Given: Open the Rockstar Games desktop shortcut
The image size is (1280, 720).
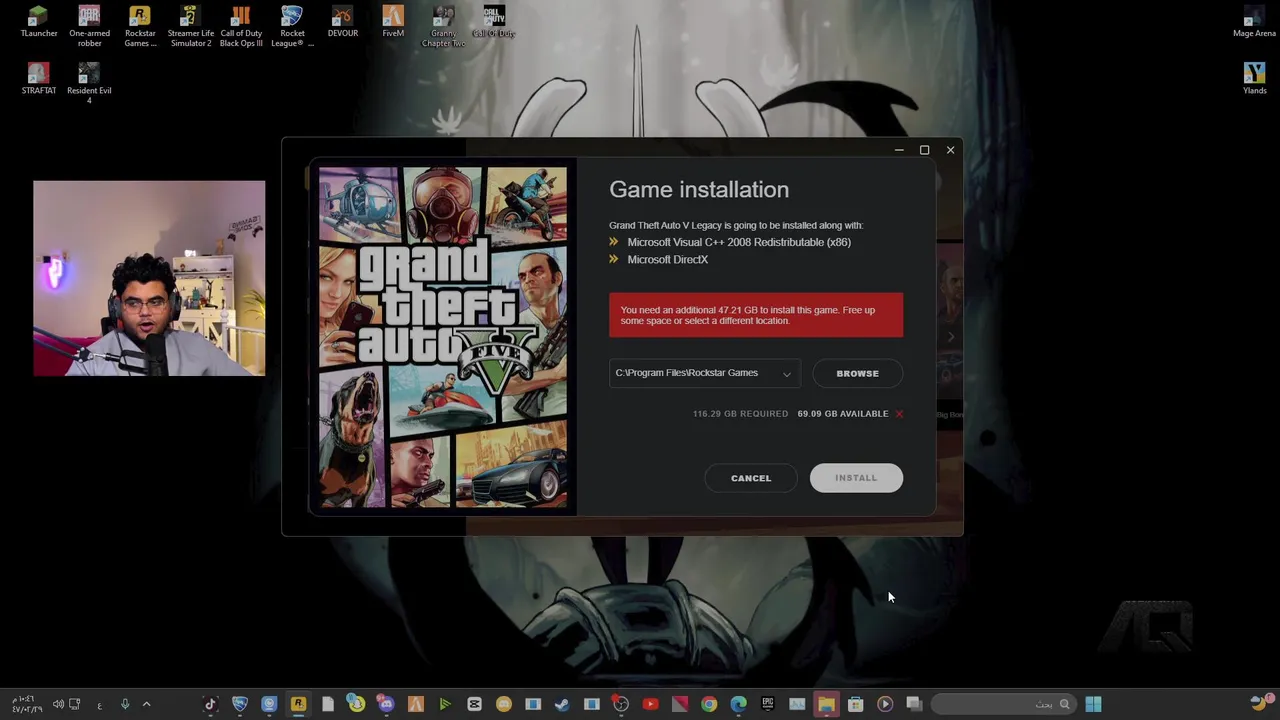Looking at the screenshot, I should tap(140, 26).
